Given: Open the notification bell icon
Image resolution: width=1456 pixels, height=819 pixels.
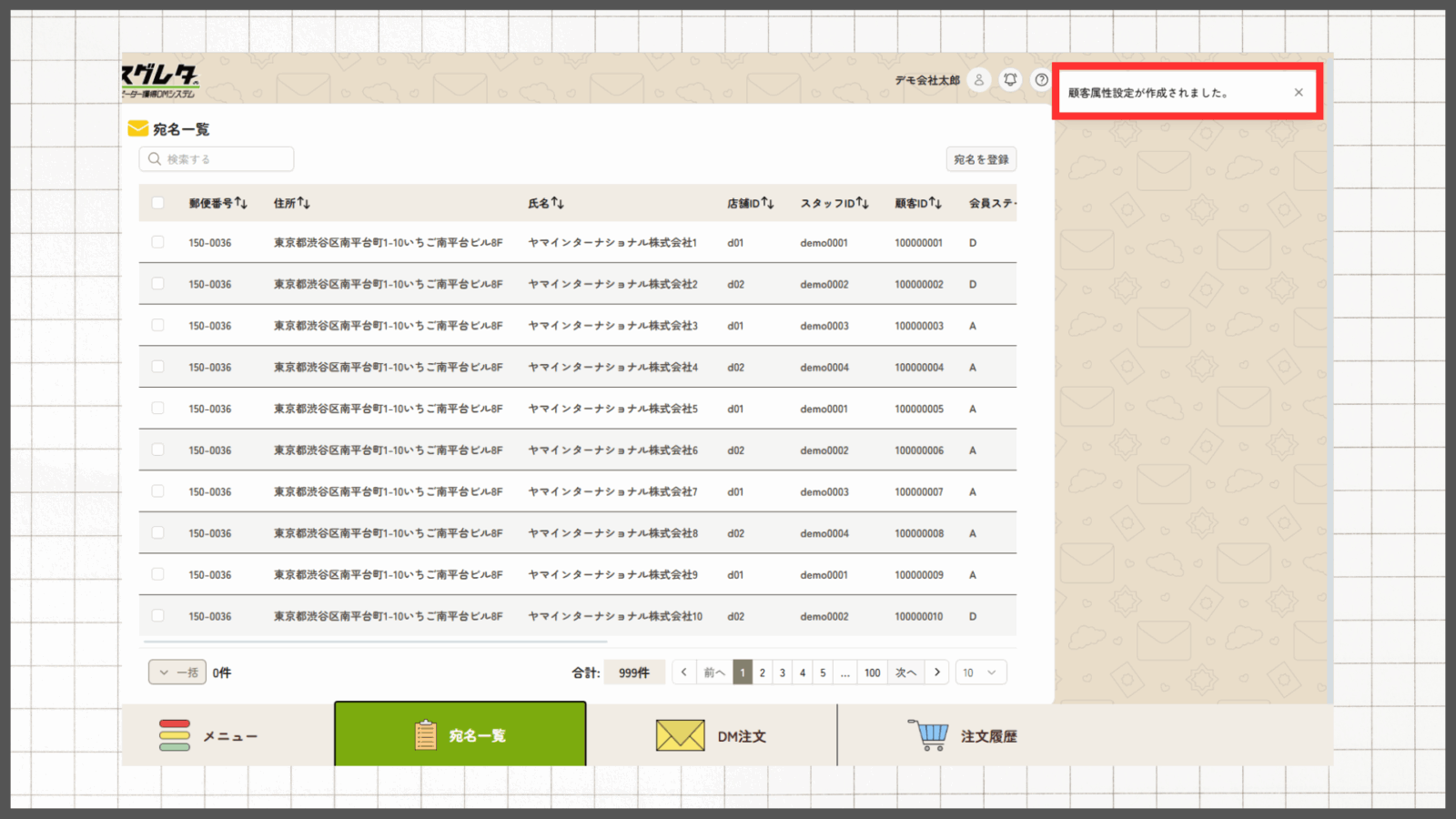Looking at the screenshot, I should click(x=1010, y=80).
